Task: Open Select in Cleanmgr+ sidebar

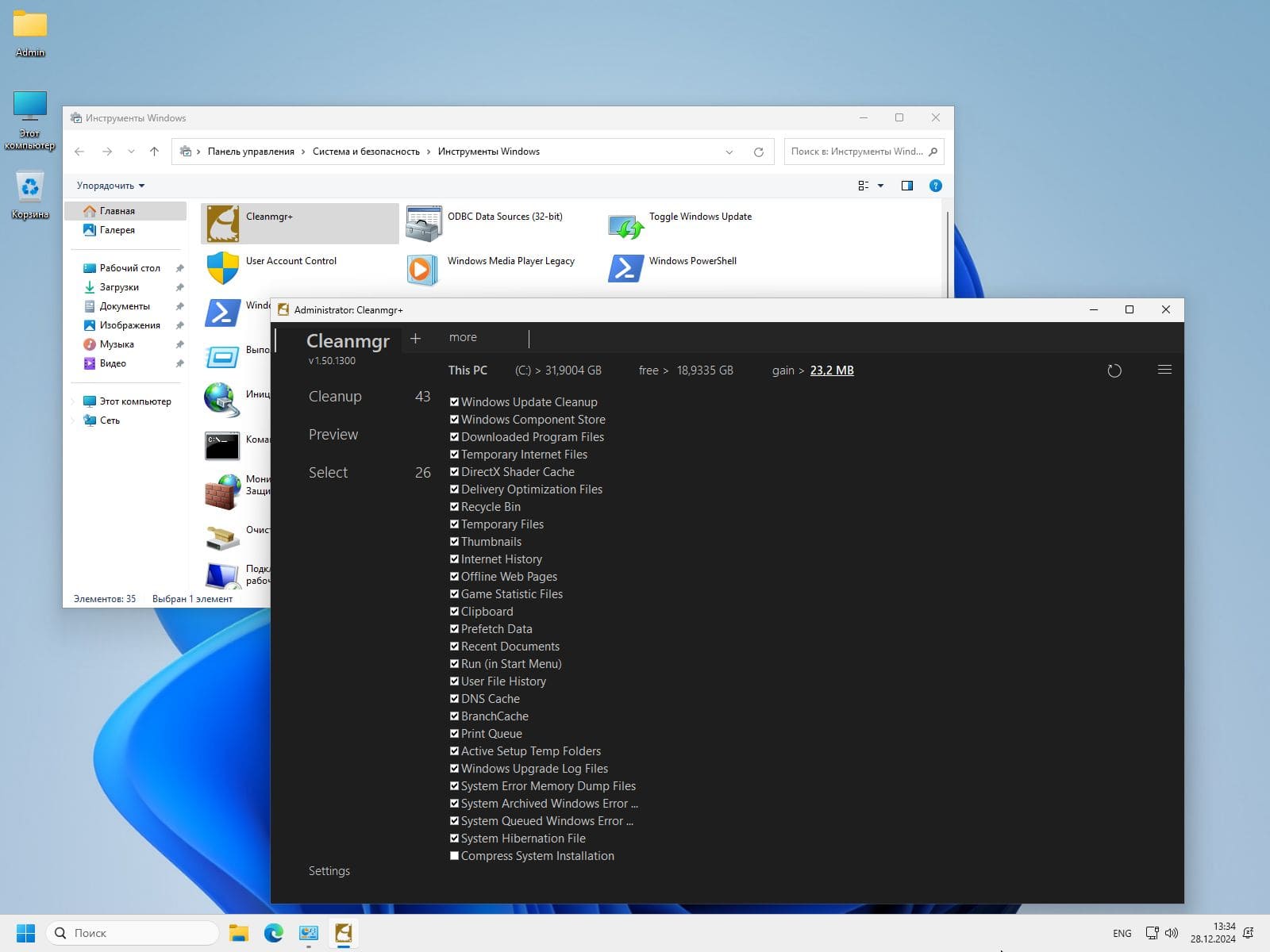Action: point(328,473)
